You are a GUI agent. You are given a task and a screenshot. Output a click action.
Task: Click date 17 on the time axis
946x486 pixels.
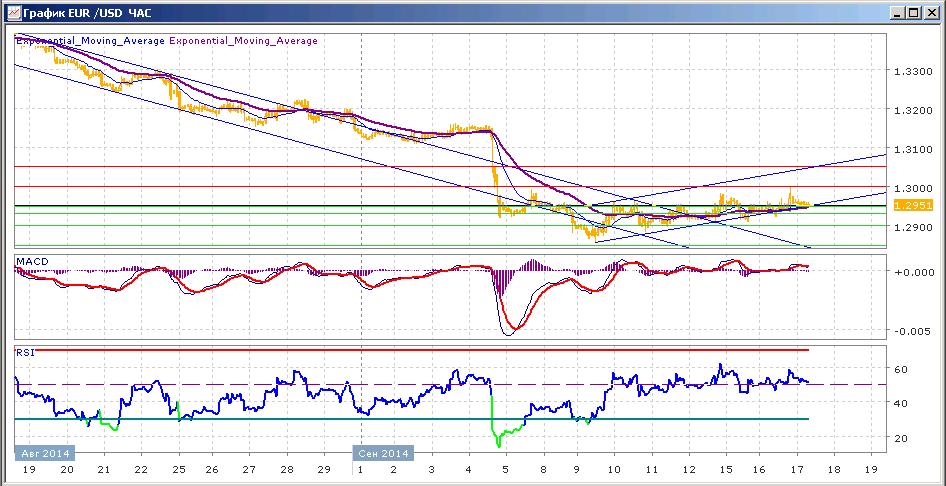pos(797,469)
